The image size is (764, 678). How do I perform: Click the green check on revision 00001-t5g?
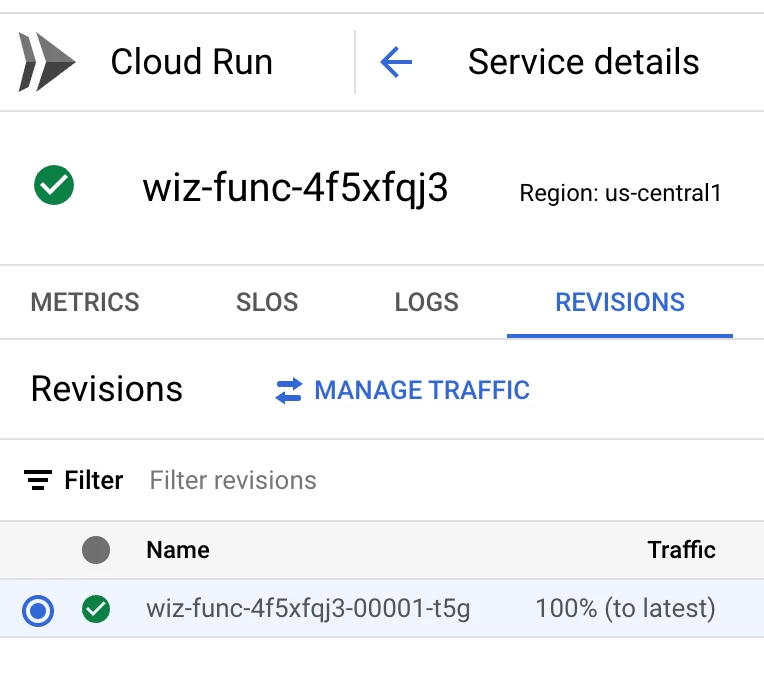click(96, 609)
